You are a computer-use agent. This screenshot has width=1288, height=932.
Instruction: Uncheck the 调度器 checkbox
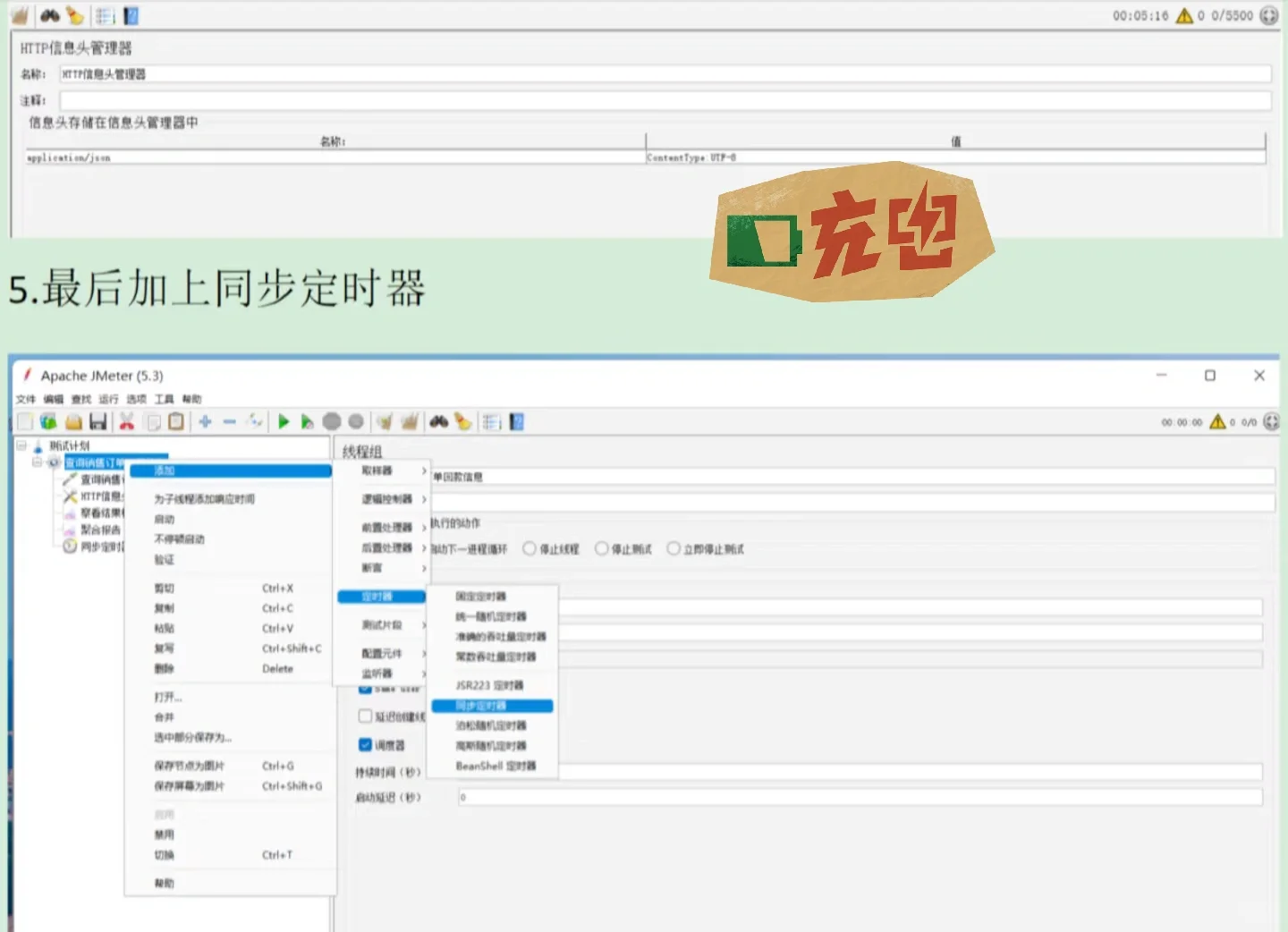coord(365,745)
